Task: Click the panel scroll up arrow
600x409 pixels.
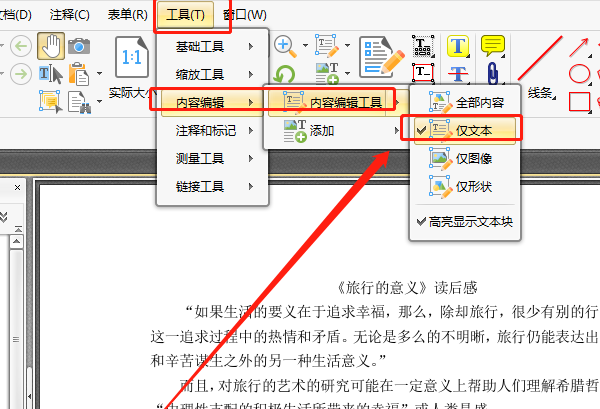Action: pos(16,242)
